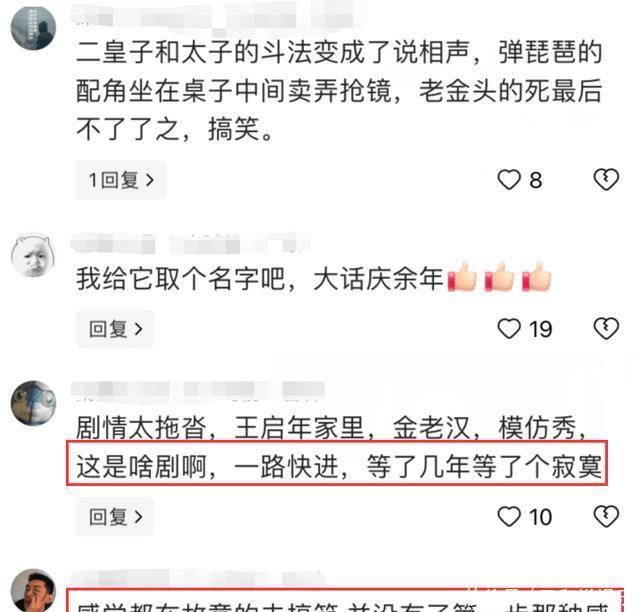This screenshot has height=612, width=640.
Task: Like the comment with 8 likes
Action: pos(509,180)
